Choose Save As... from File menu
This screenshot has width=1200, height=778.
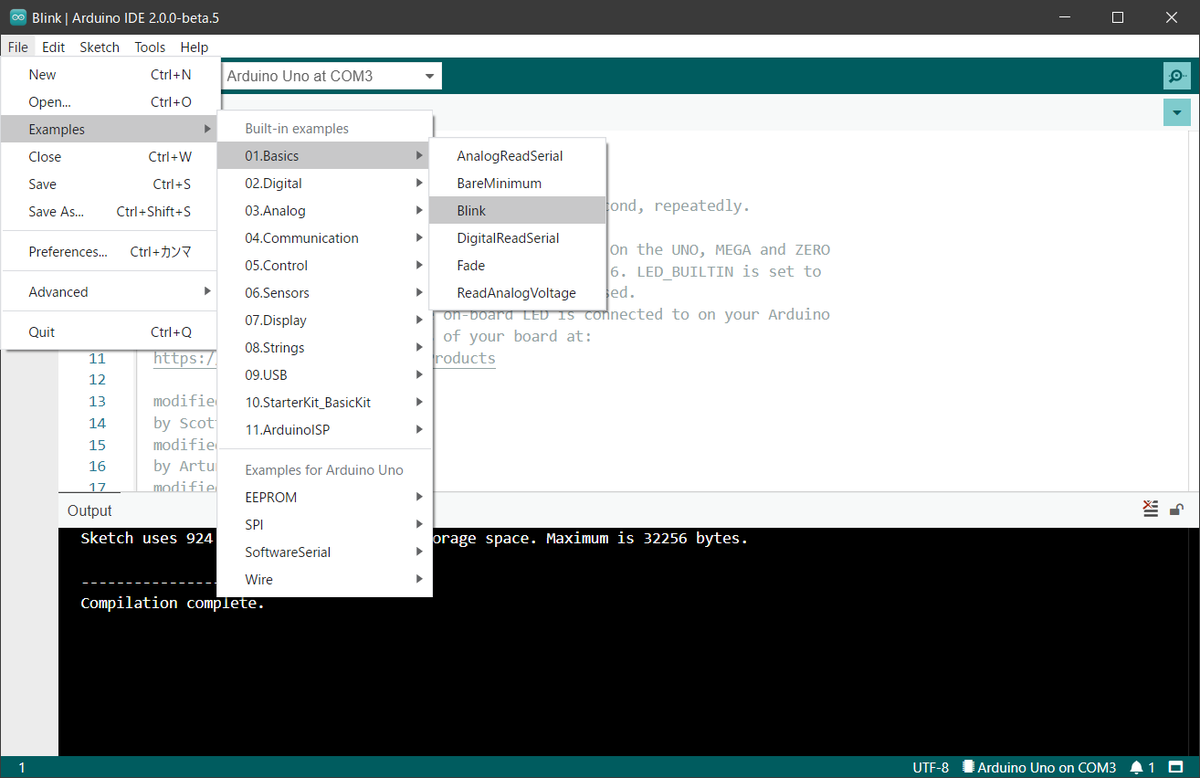click(x=110, y=211)
